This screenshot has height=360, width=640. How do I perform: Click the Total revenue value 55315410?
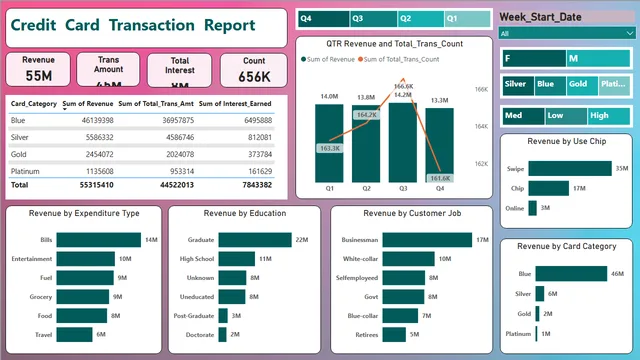(x=96, y=185)
